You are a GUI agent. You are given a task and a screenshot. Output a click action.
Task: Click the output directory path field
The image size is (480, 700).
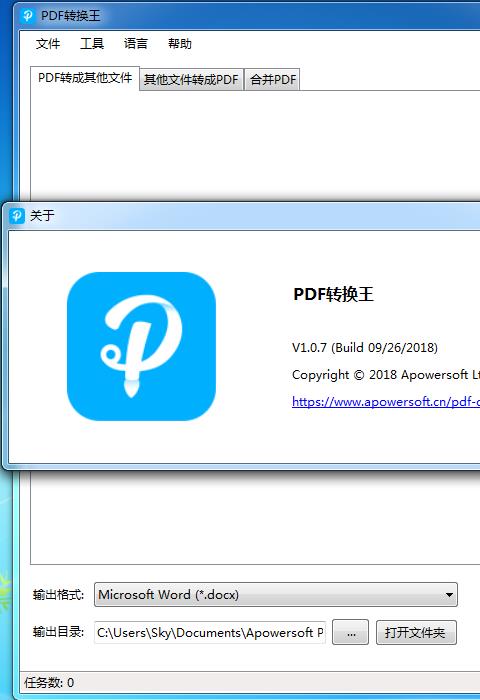(210, 632)
